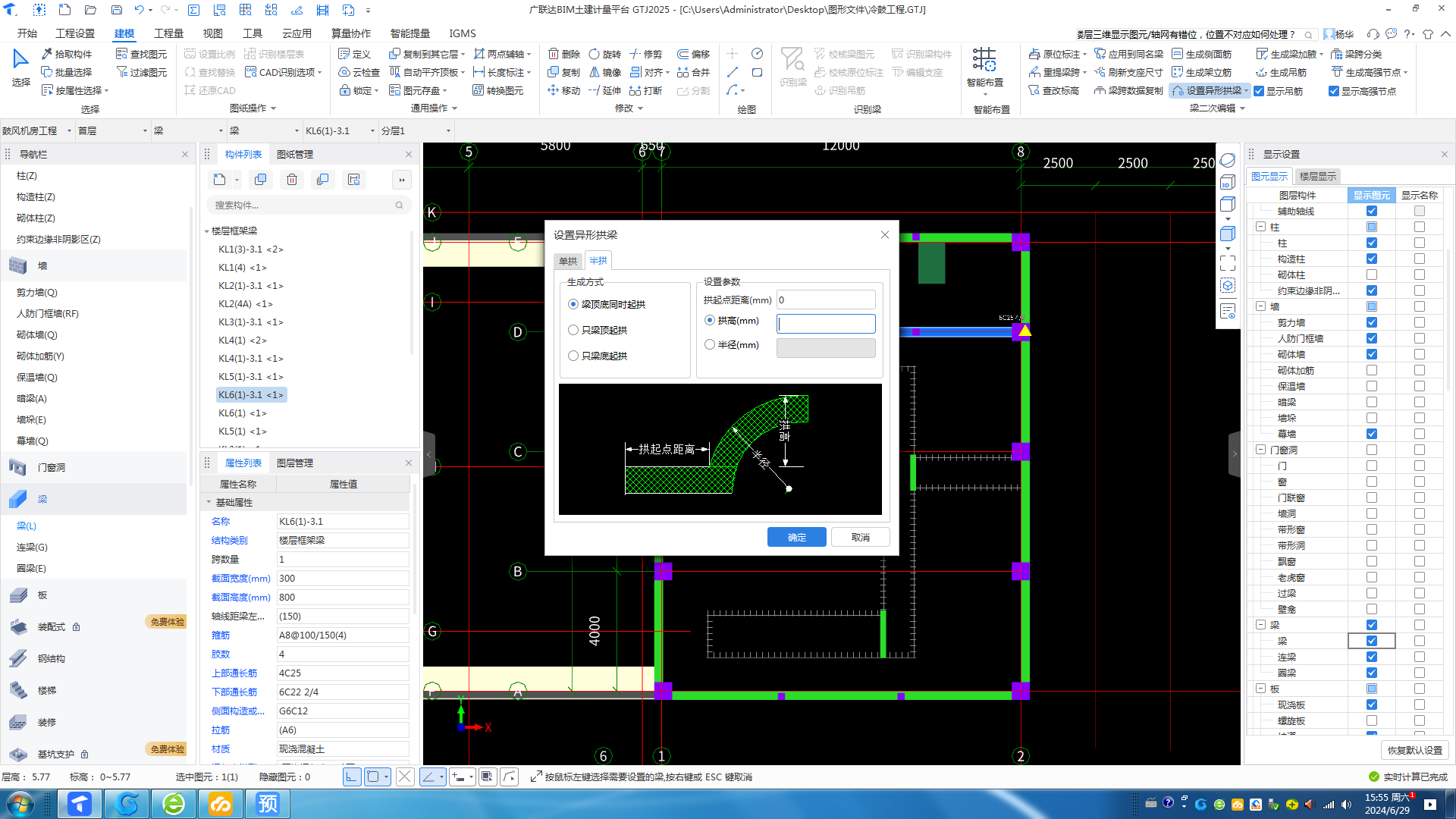Open the 工程量 ribbon tab
This screenshot has width=1456, height=819.
pos(168,33)
